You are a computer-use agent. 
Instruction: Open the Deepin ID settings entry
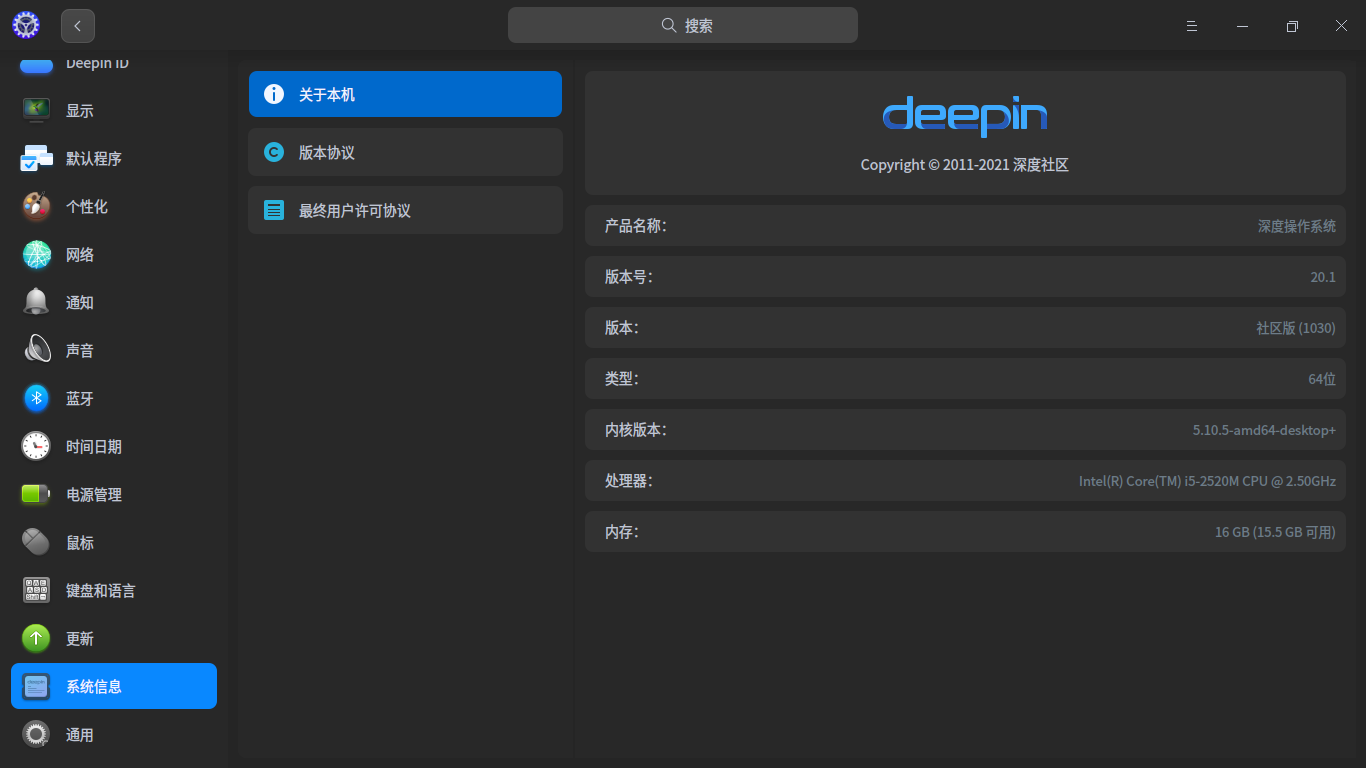click(x=114, y=63)
